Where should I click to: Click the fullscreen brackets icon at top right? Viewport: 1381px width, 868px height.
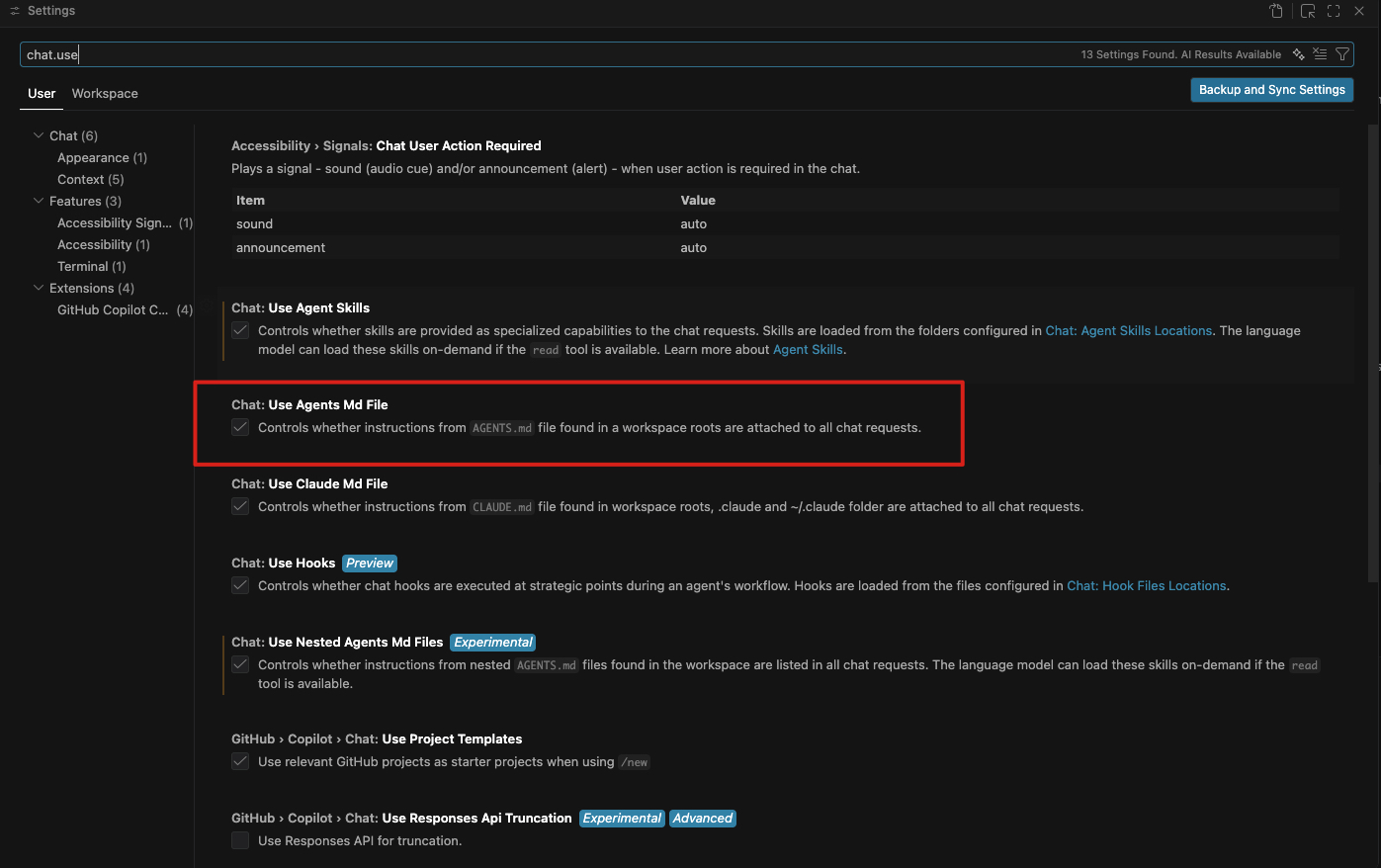(x=1334, y=11)
